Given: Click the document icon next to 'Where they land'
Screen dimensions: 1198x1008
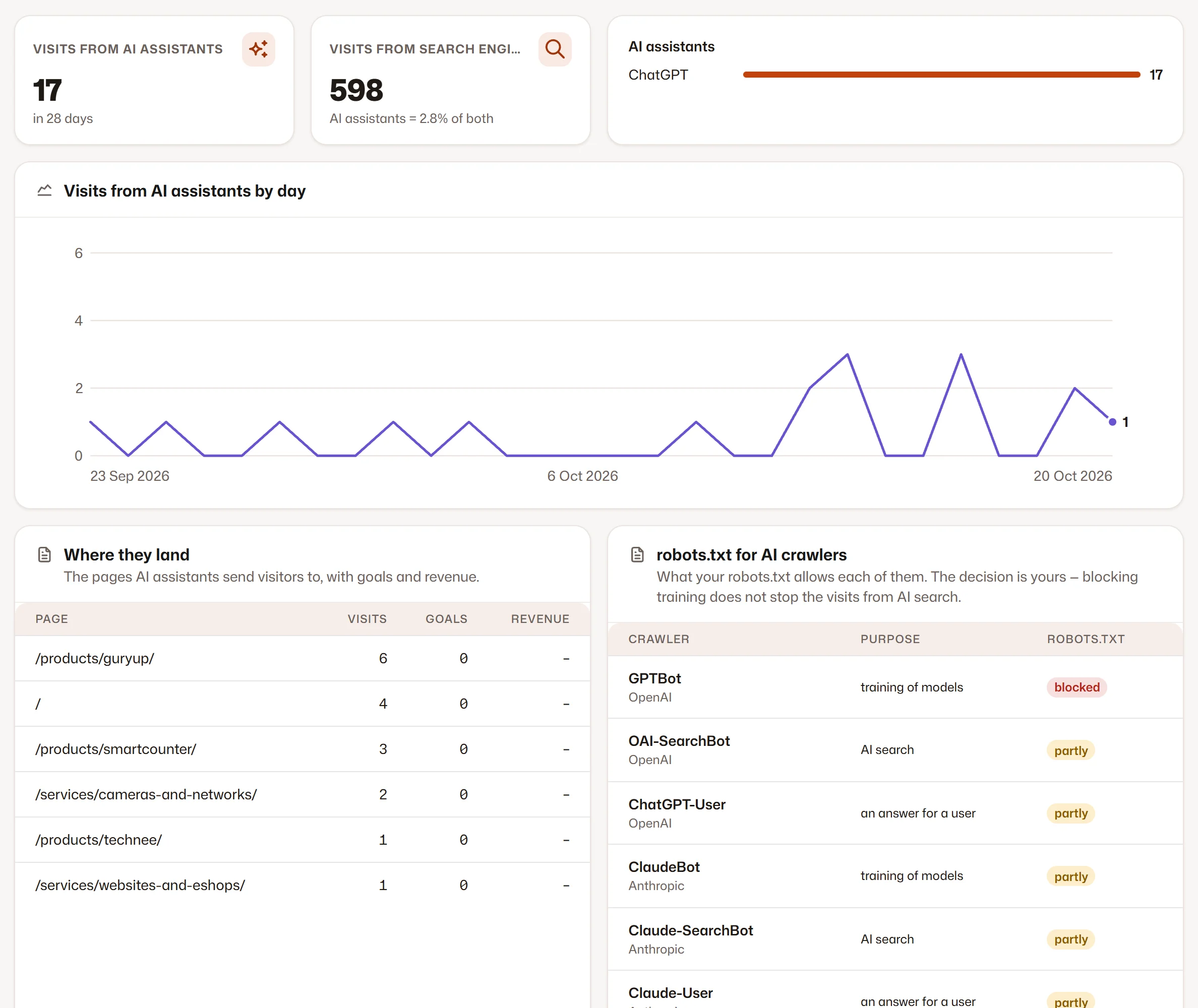Looking at the screenshot, I should [44, 555].
